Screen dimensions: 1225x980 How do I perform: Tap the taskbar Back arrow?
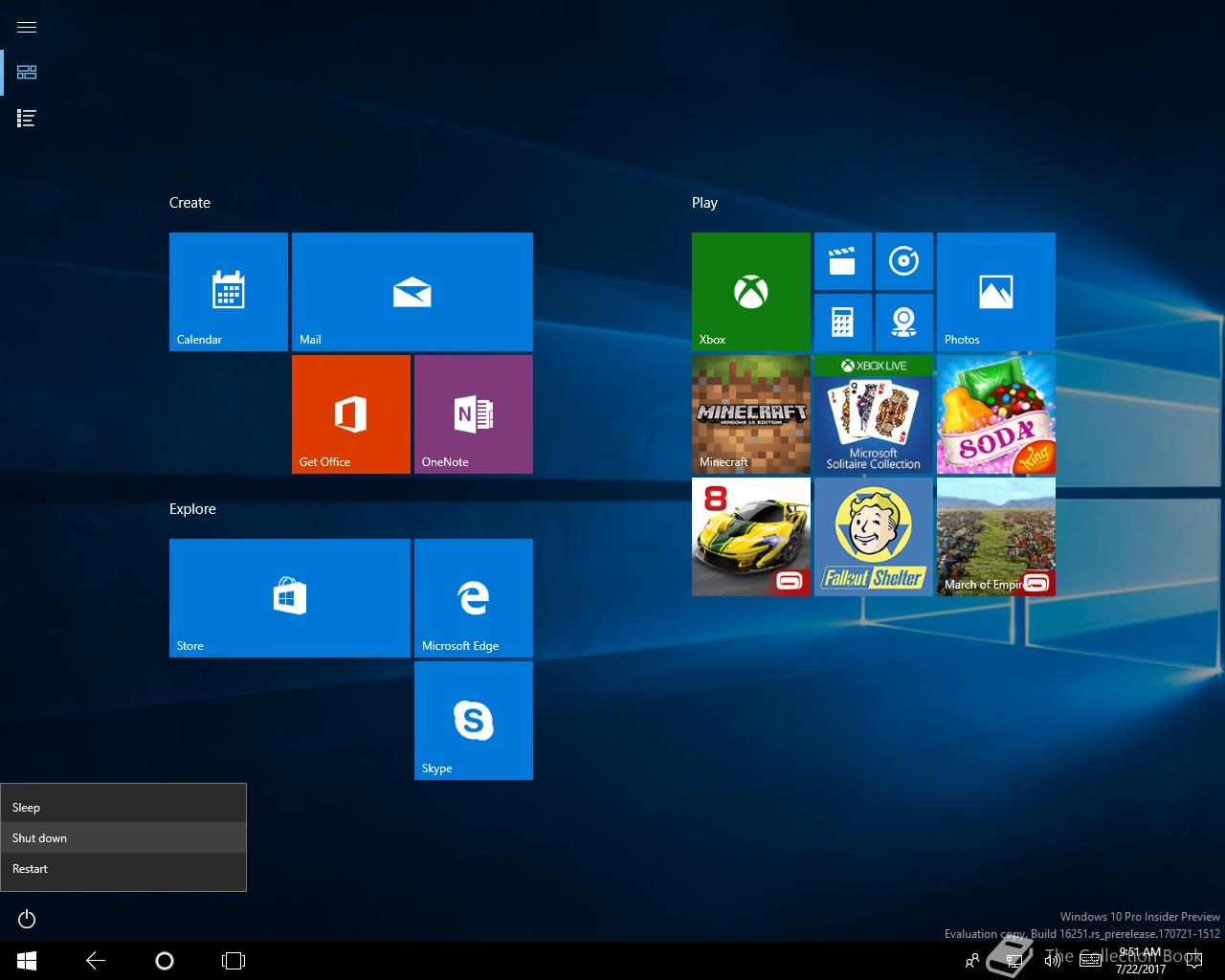tap(96, 961)
